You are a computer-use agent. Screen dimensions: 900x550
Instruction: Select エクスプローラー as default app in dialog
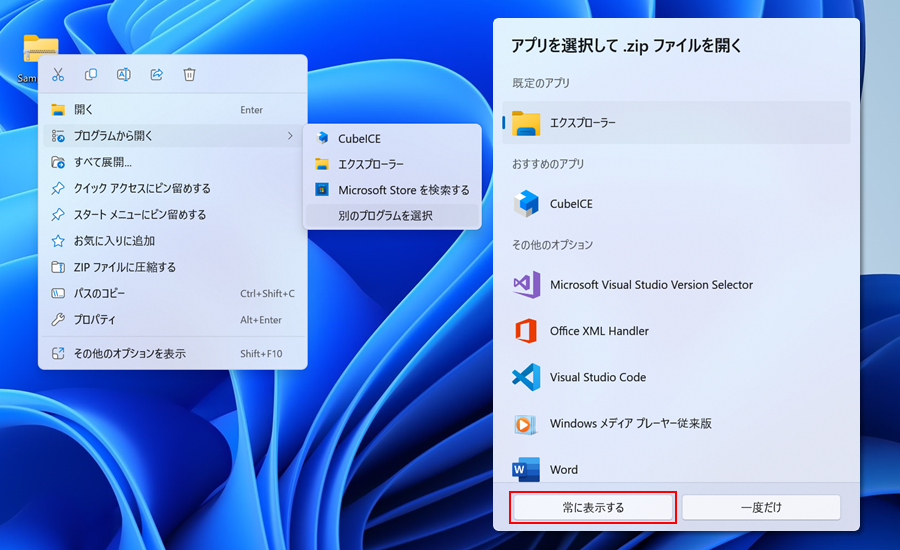[676, 123]
